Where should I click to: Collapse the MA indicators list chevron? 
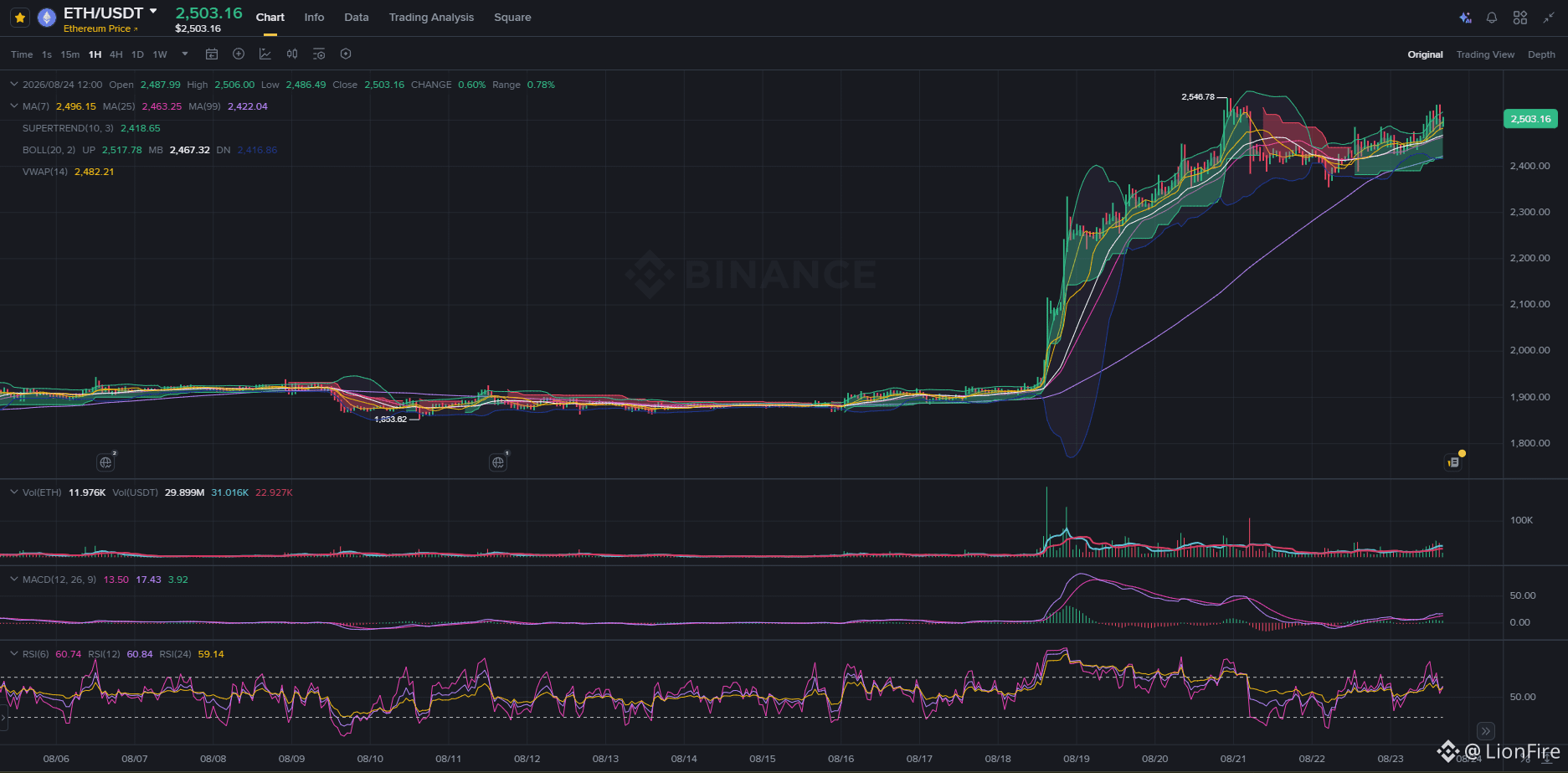(x=13, y=106)
